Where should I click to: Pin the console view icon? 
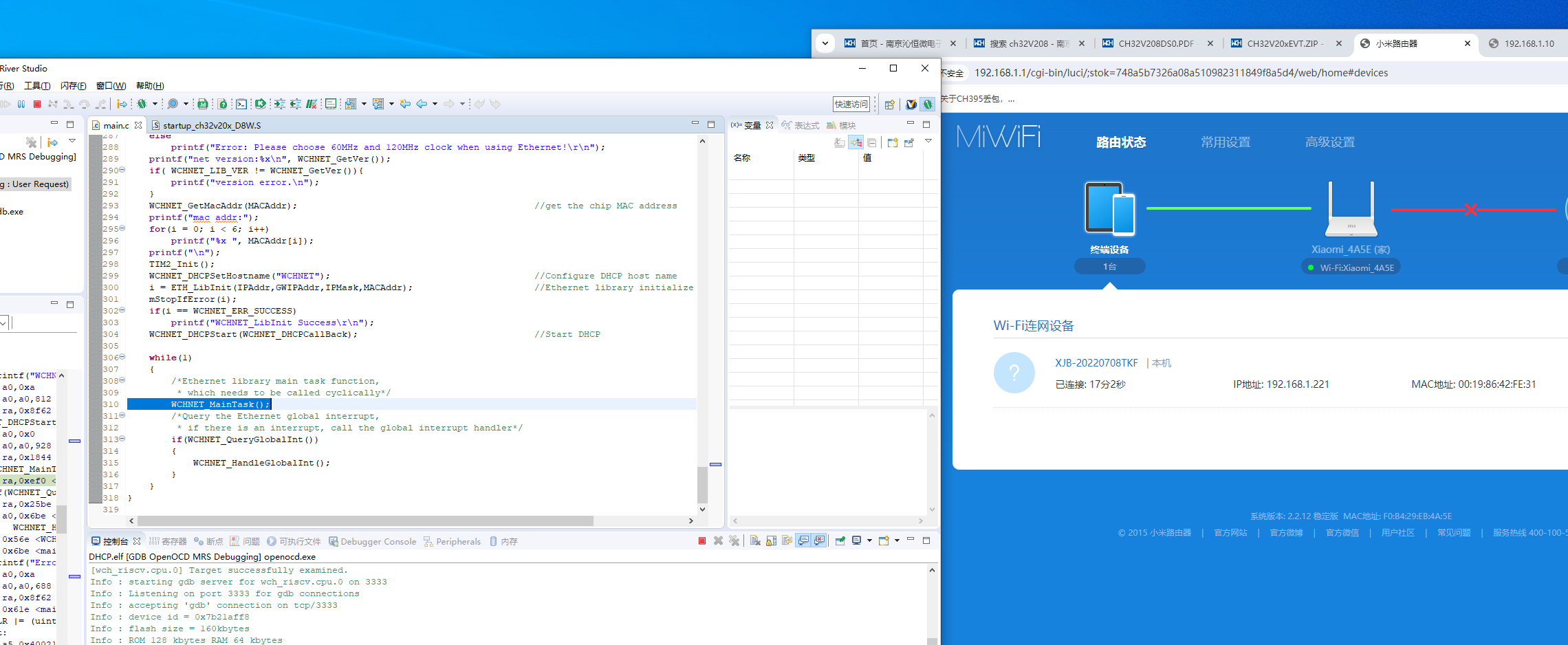tap(840, 540)
